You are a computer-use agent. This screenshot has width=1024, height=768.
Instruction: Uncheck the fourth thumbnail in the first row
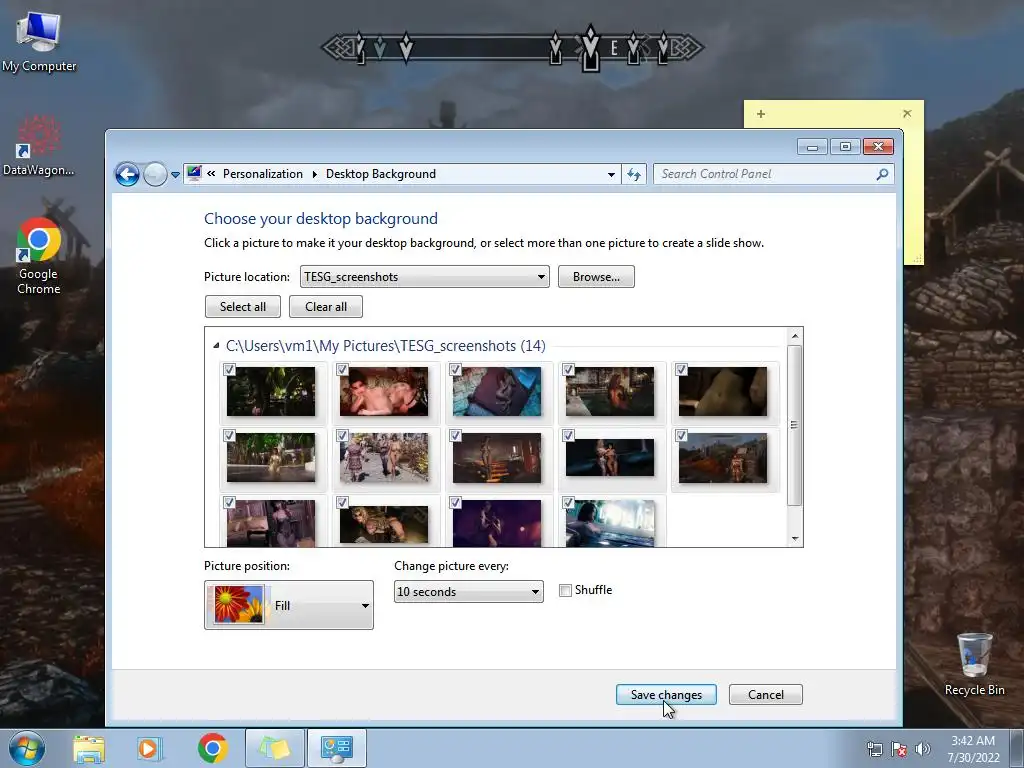(x=568, y=370)
